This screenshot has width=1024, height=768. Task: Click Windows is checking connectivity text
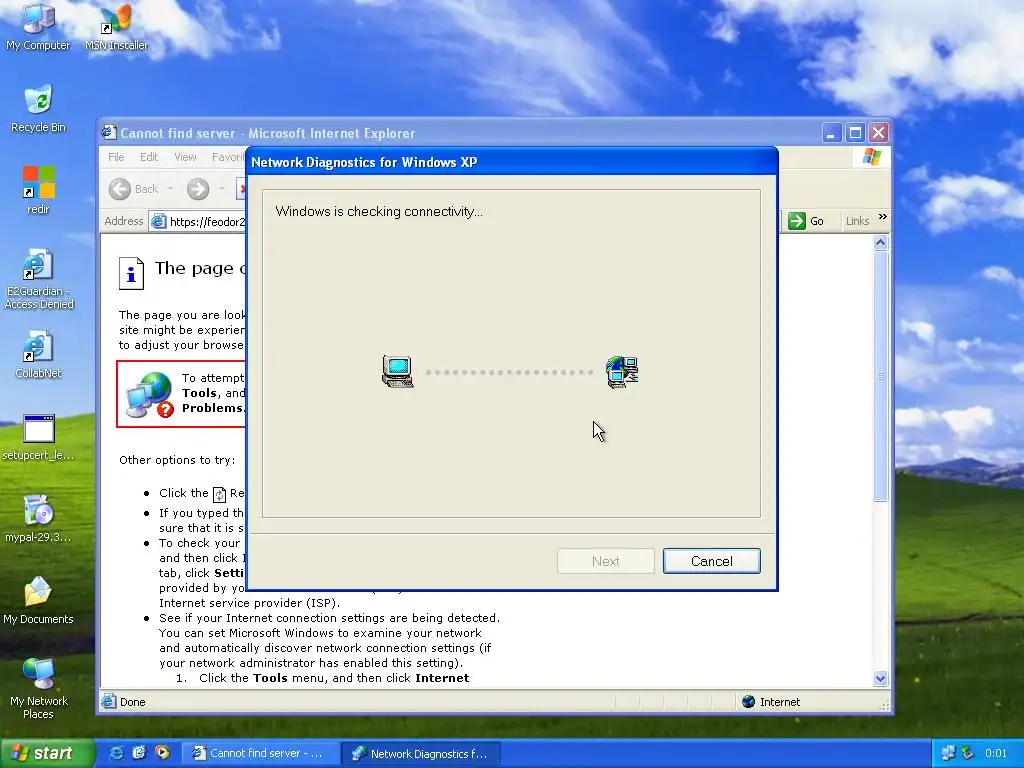379,211
